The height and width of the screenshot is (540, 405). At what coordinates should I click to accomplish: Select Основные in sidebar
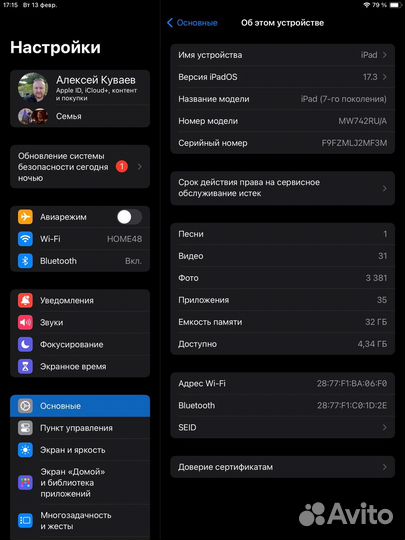pyautogui.click(x=80, y=406)
